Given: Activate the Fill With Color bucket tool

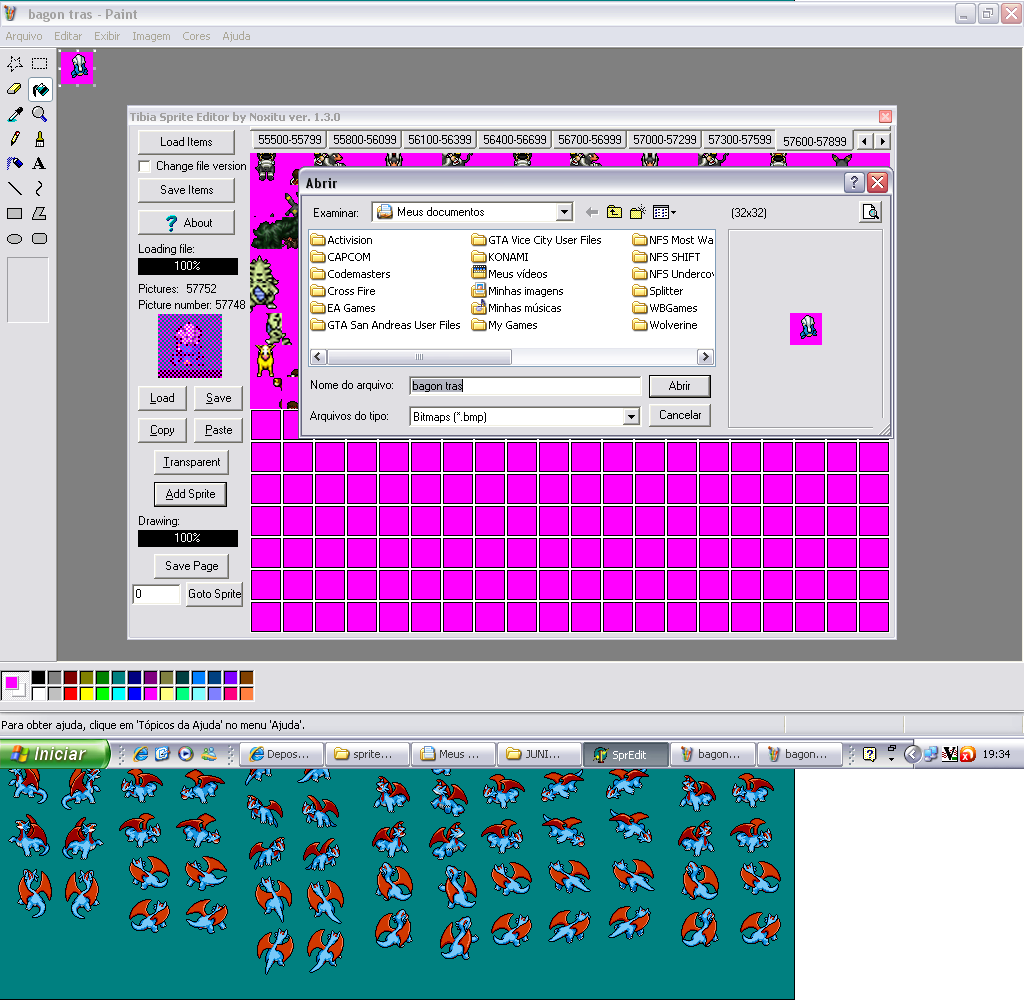Looking at the screenshot, I should click(x=40, y=89).
